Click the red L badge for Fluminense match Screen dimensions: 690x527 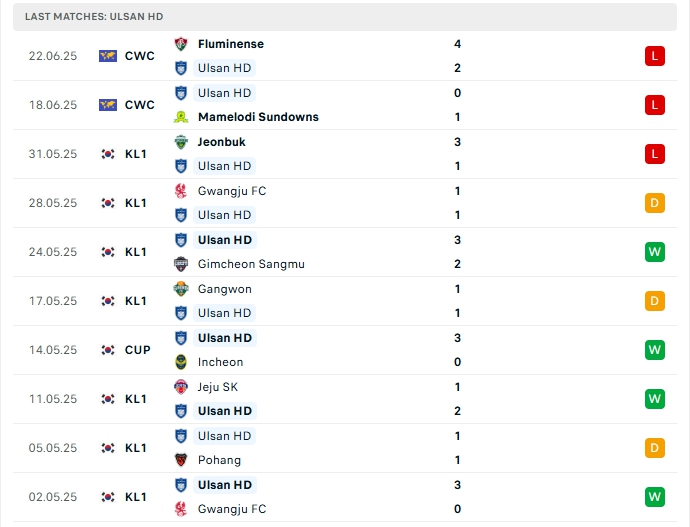pos(655,56)
